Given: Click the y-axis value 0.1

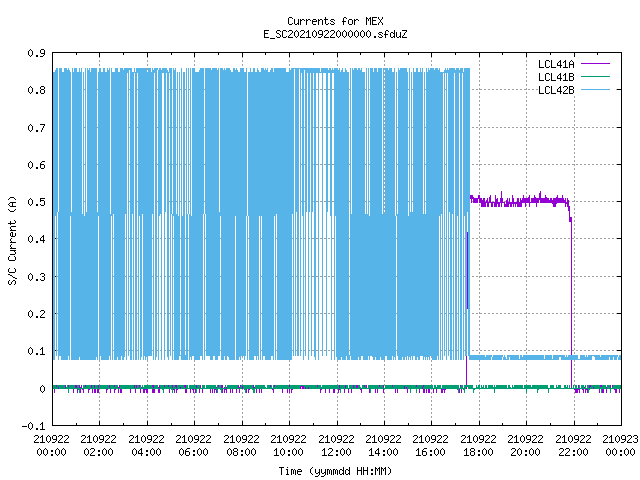Looking at the screenshot, I should [x=36, y=351].
